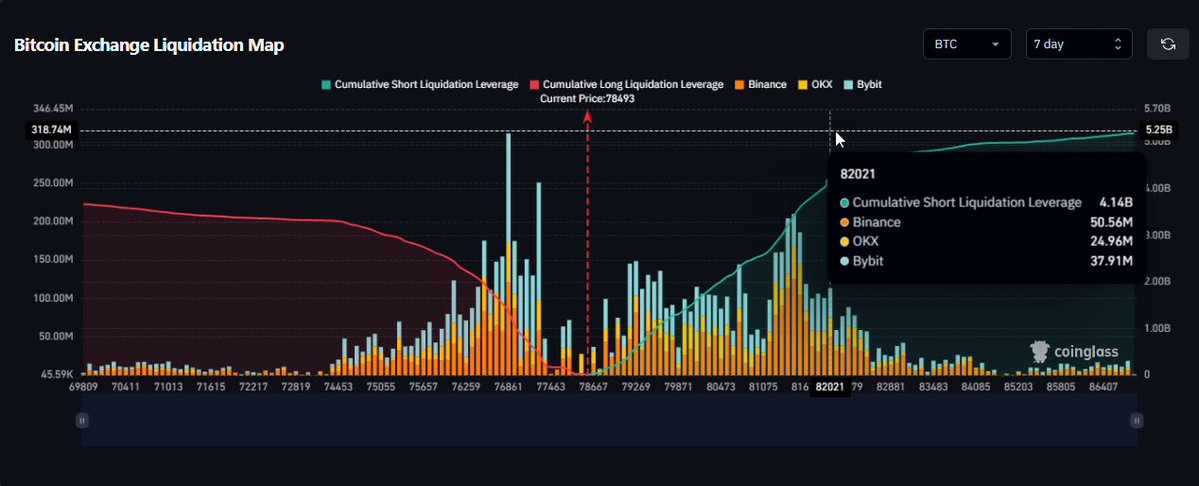
Task: Click the 50.56M Binance tooltip value
Action: coord(1112,222)
